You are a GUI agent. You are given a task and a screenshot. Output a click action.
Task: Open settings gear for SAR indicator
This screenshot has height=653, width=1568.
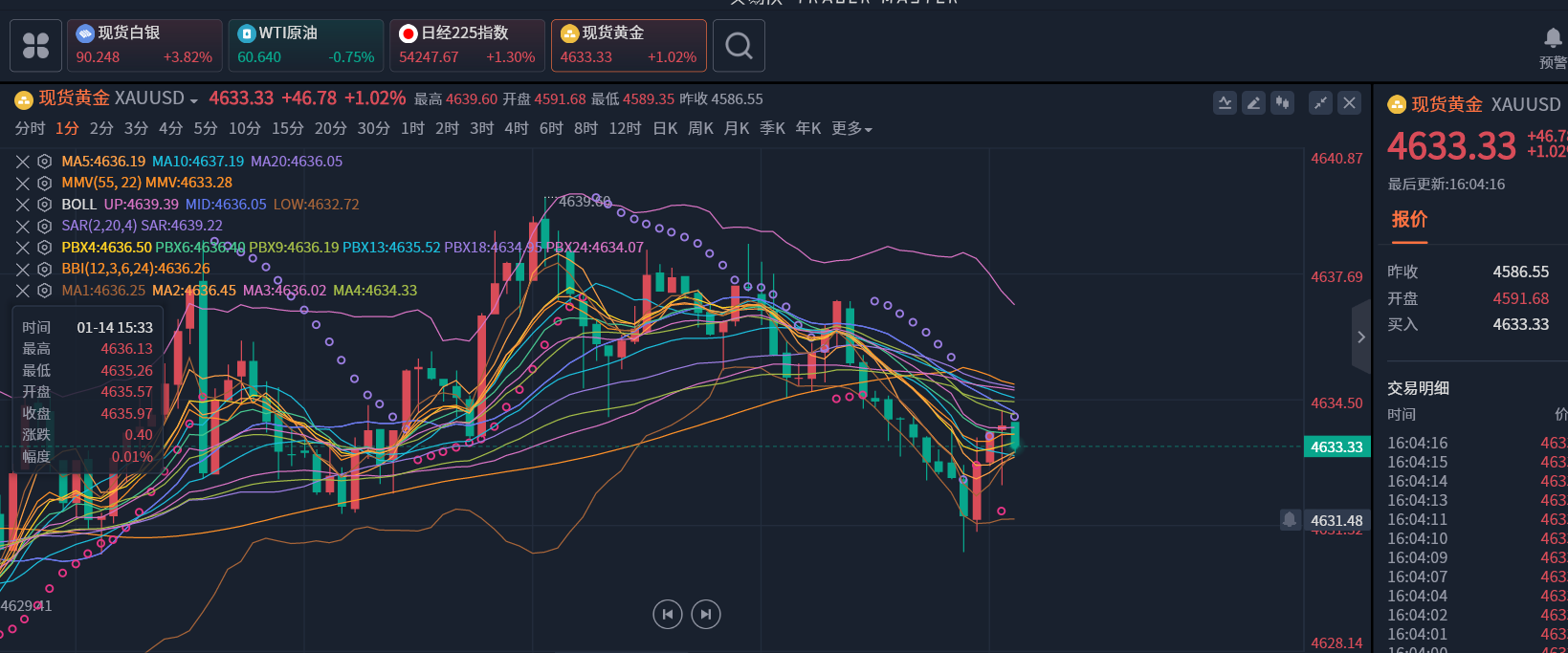44,227
